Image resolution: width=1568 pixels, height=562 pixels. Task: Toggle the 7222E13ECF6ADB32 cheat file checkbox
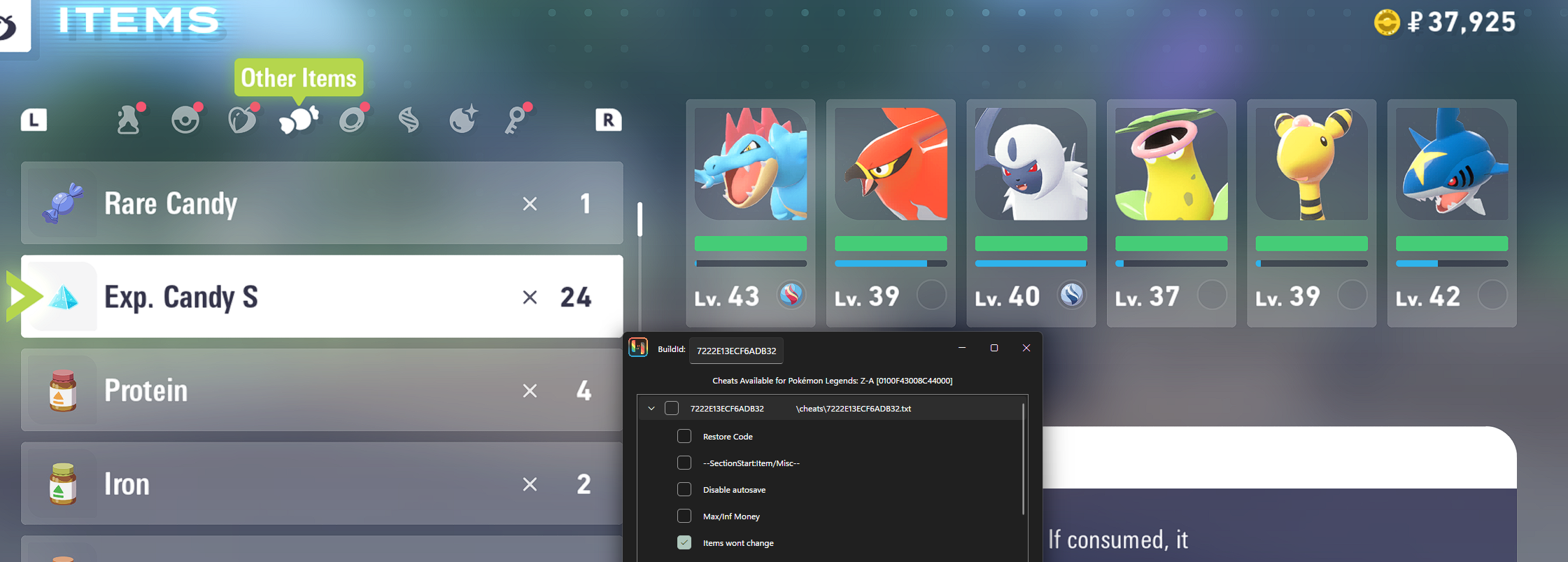pos(672,408)
